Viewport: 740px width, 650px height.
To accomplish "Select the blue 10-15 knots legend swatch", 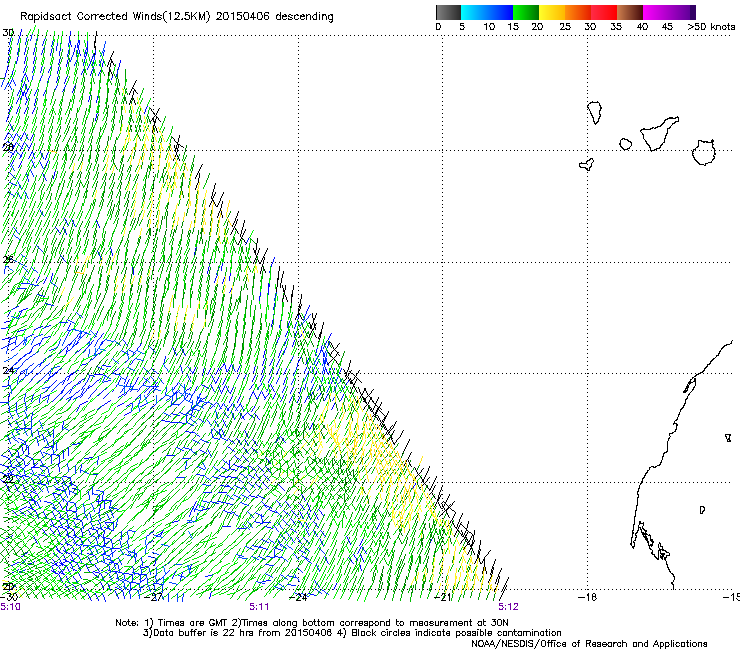I will (500, 12).
